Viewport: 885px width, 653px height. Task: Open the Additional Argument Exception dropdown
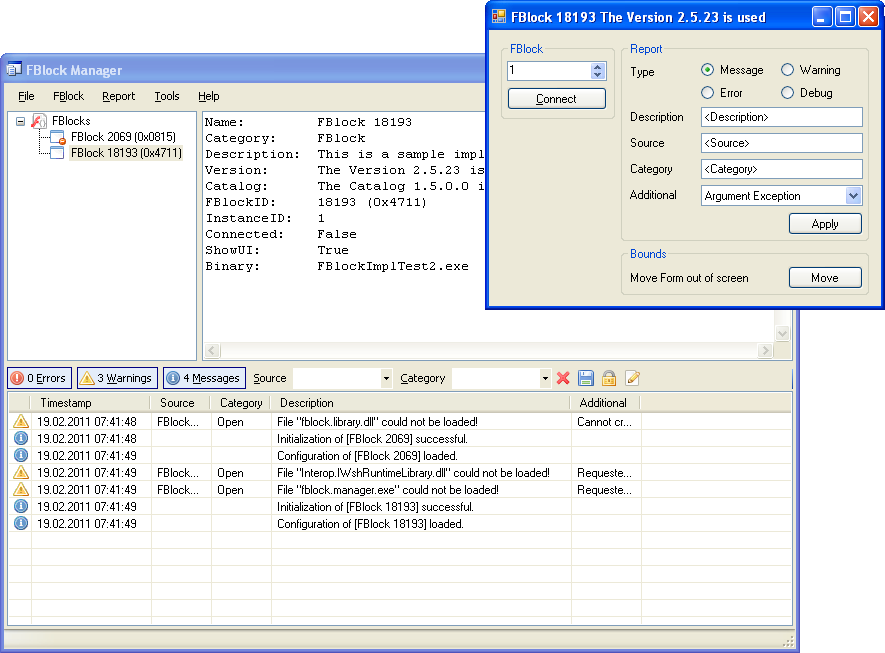pyautogui.click(x=853, y=196)
